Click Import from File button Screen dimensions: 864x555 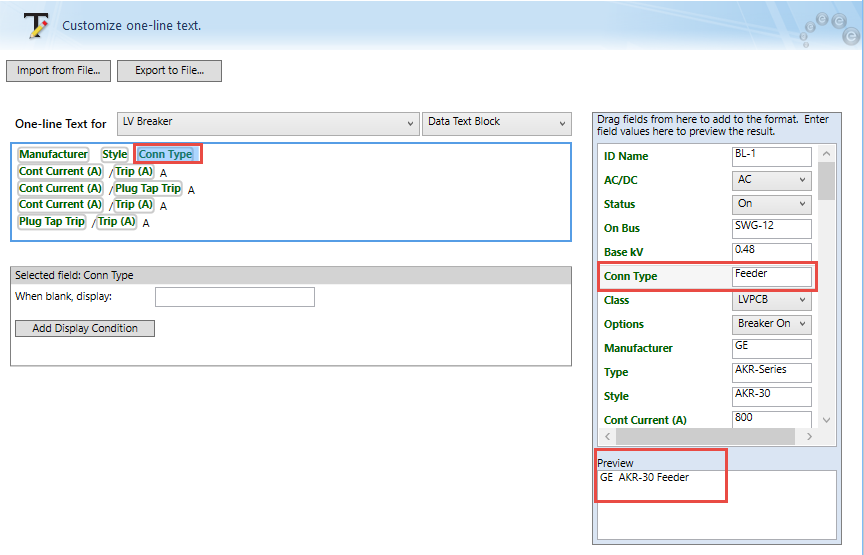click(58, 71)
